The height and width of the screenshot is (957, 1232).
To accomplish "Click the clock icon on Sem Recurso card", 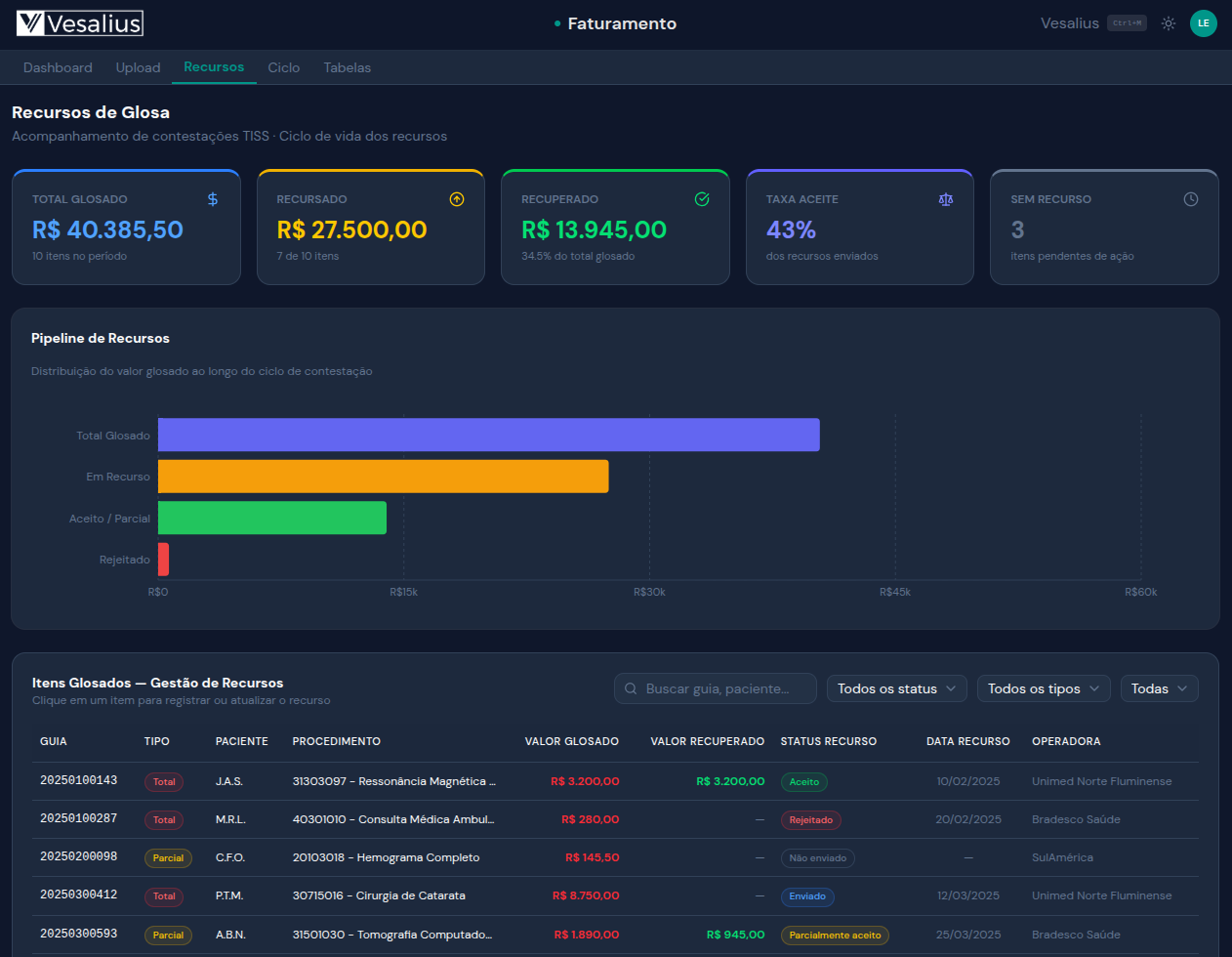I will [x=1190, y=199].
